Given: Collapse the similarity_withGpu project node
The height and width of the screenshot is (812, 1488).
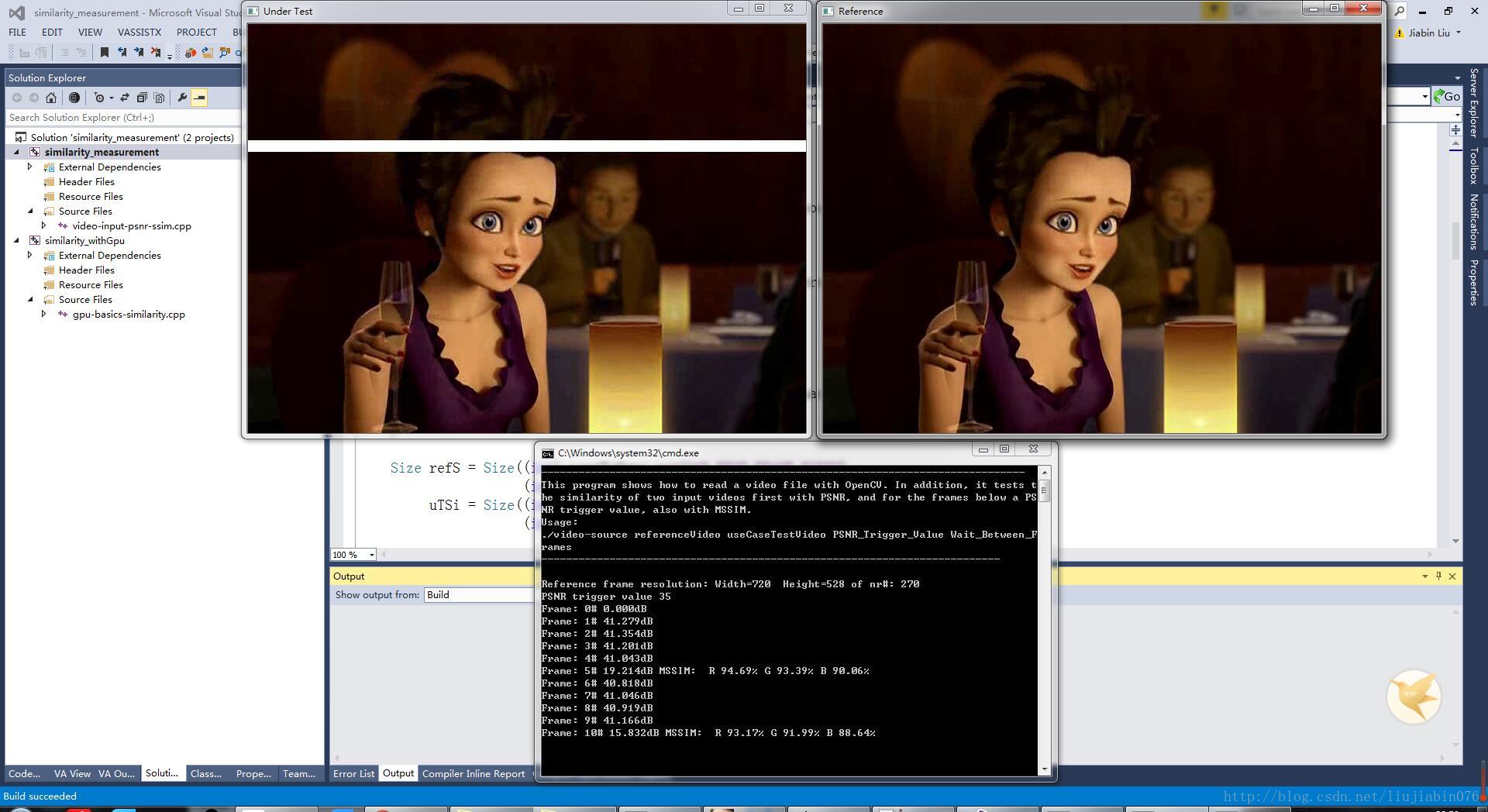Looking at the screenshot, I should tap(16, 241).
